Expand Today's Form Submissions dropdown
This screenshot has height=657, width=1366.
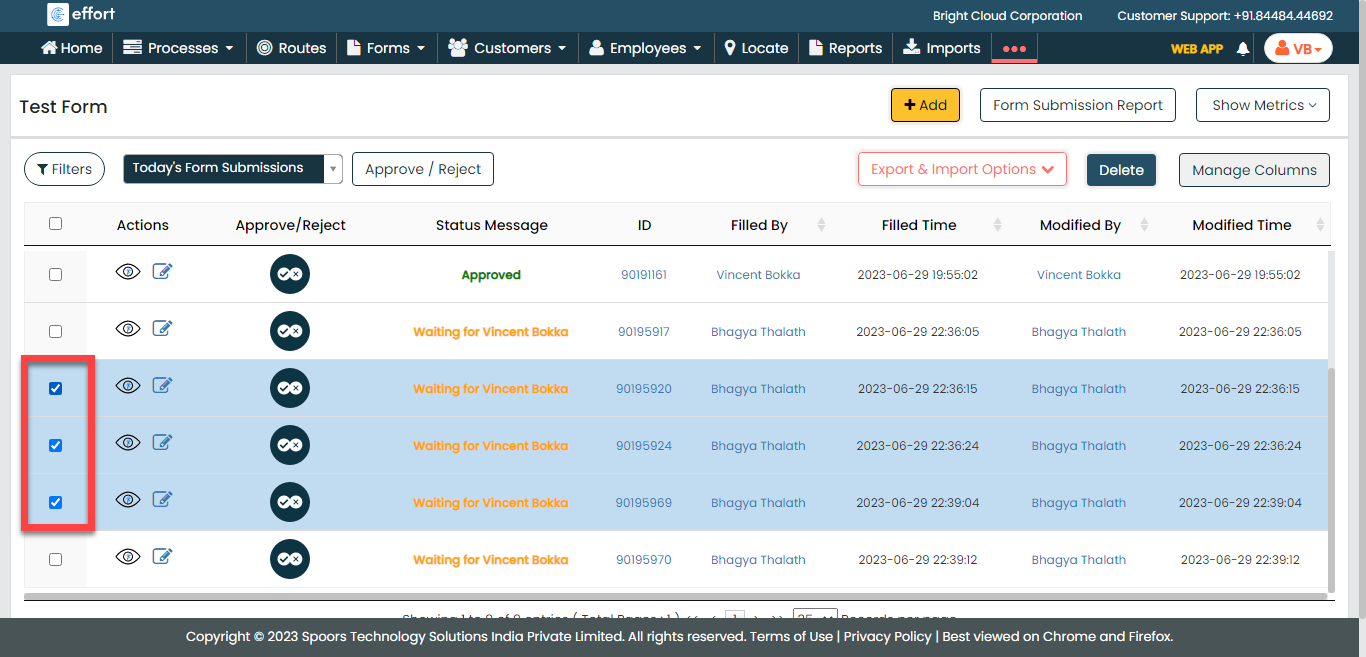tap(333, 169)
